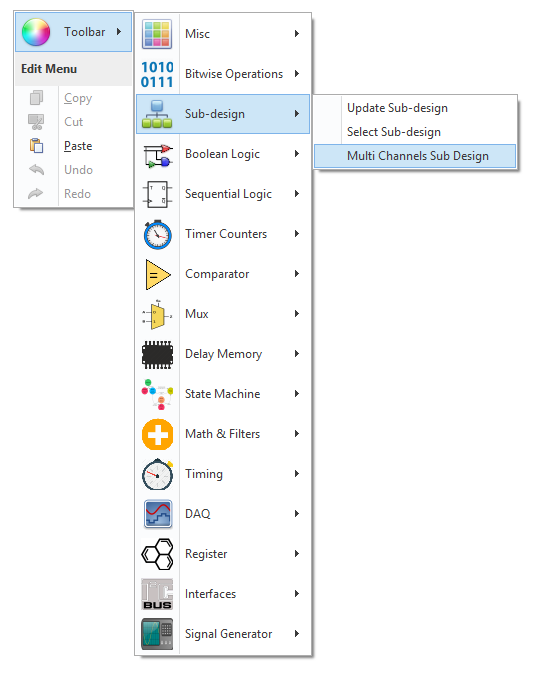Click the State Machine diagram icon

click(x=157, y=394)
